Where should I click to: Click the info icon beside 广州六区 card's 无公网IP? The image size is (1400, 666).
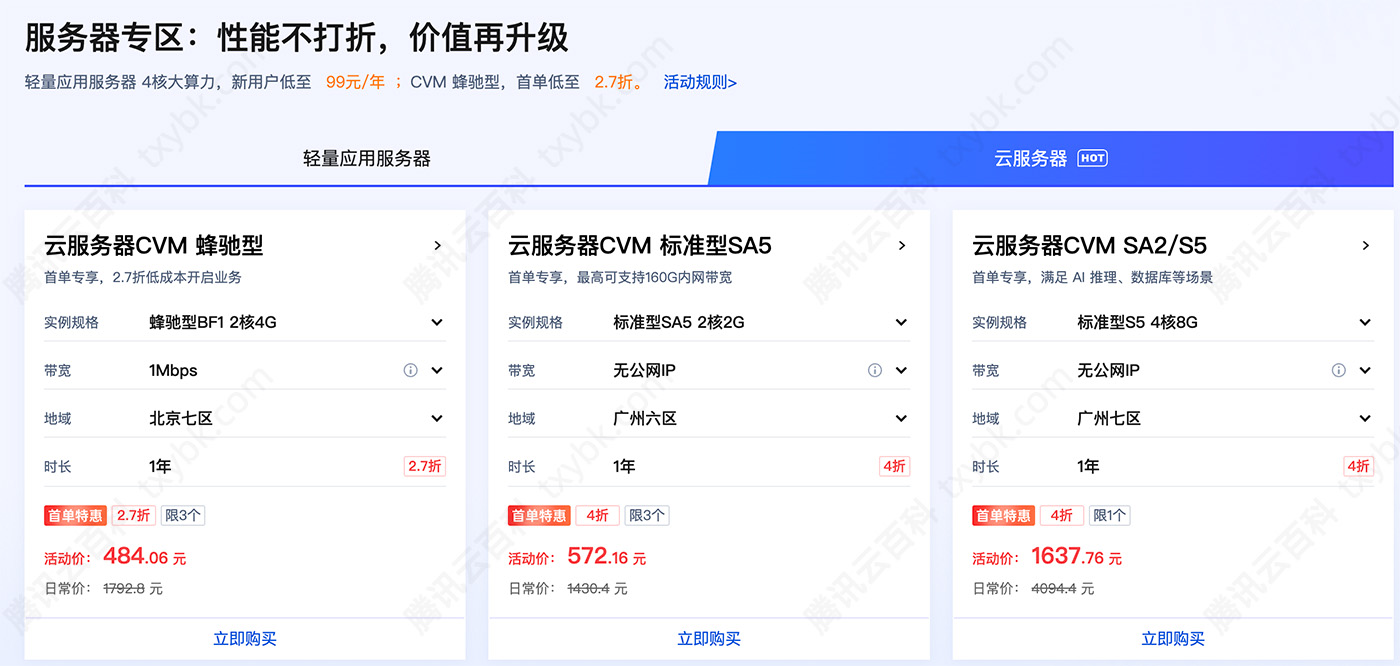[875, 370]
